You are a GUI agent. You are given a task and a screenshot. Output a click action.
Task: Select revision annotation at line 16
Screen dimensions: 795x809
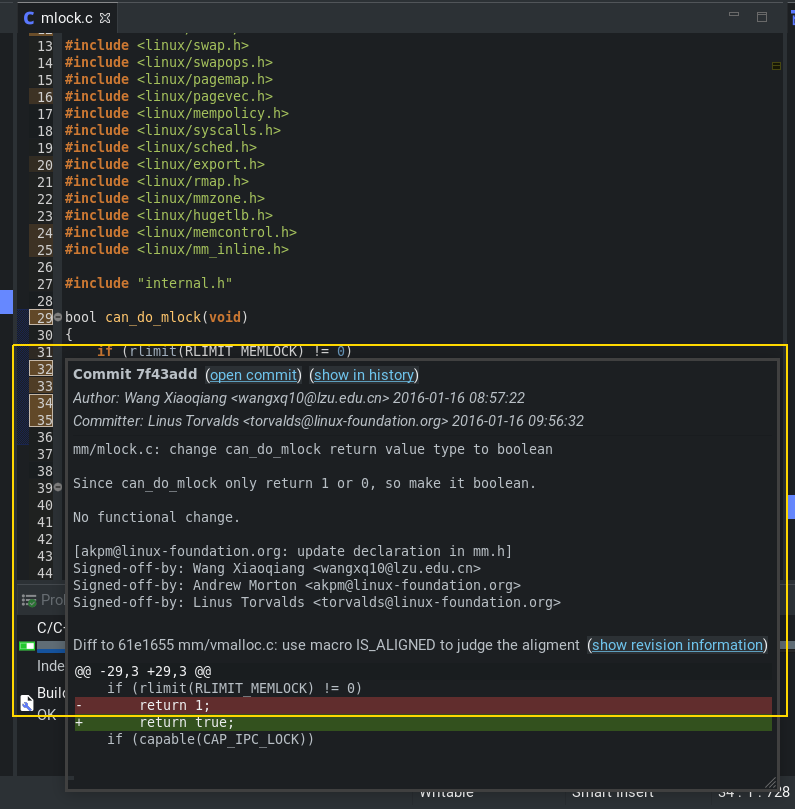tap(44, 97)
